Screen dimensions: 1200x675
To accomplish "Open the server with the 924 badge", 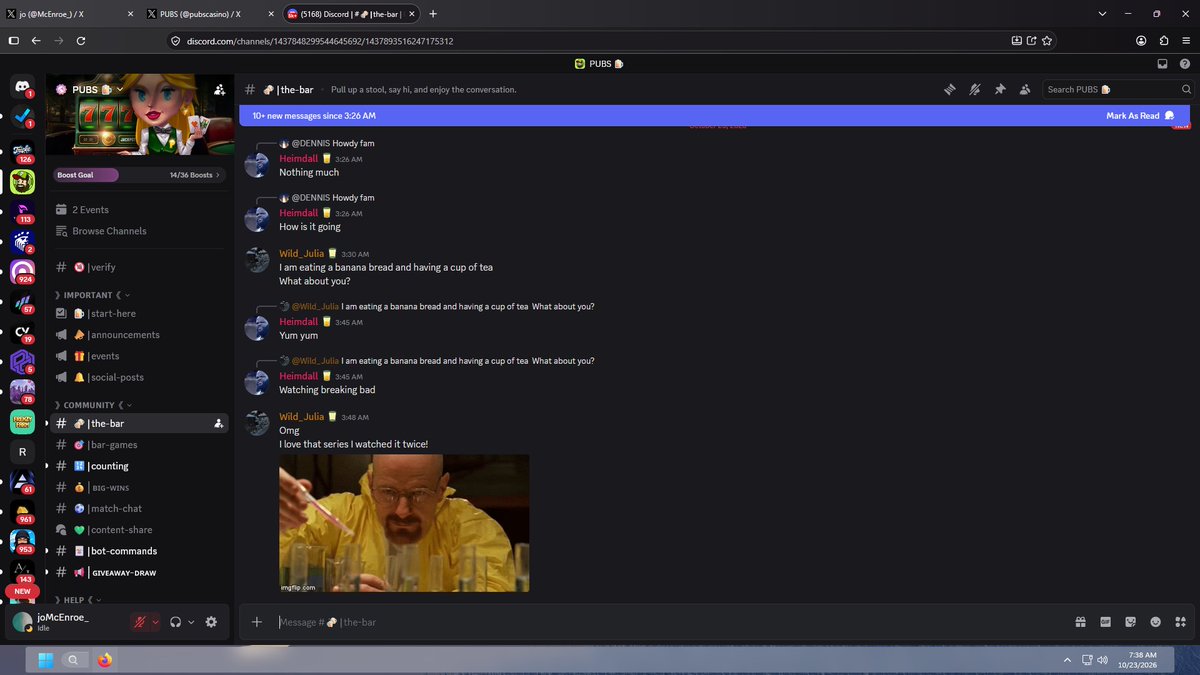I will point(22,271).
